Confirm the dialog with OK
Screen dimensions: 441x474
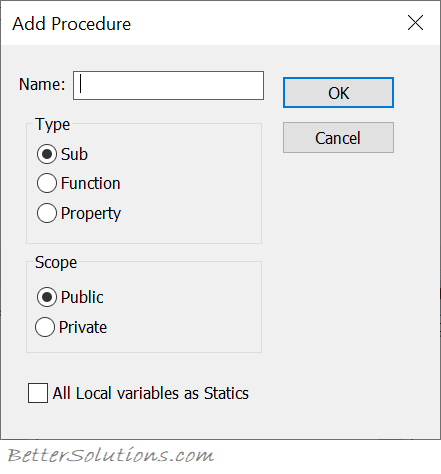338,93
